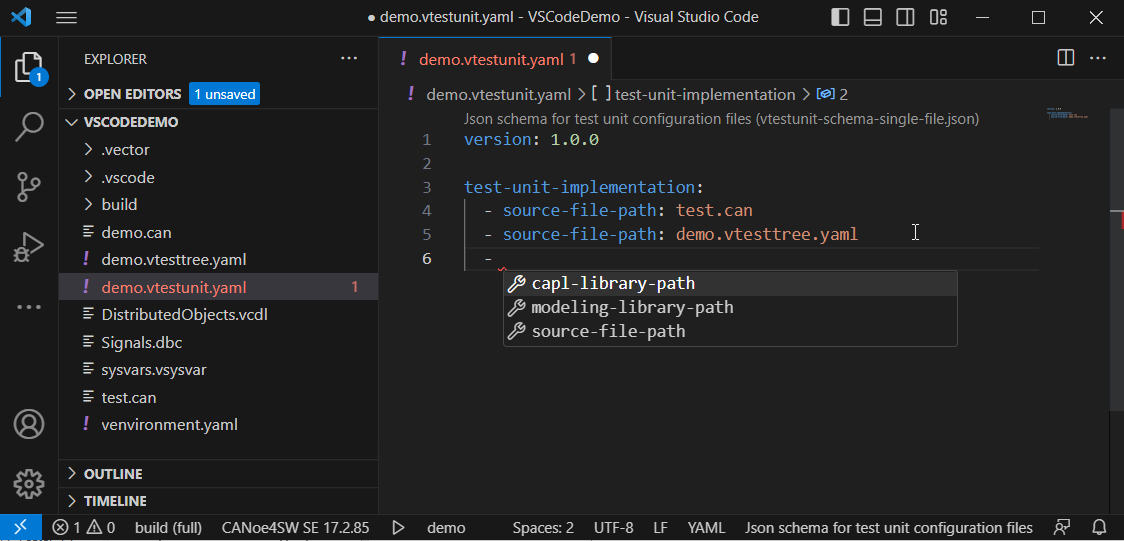
Task: Open the feedback icon in status bar
Action: tap(1062, 527)
